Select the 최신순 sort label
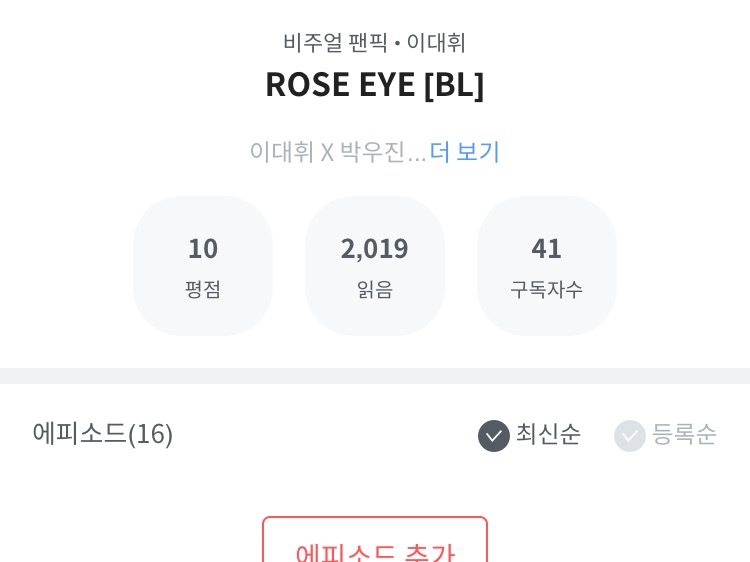The height and width of the screenshot is (562, 750). tap(548, 434)
